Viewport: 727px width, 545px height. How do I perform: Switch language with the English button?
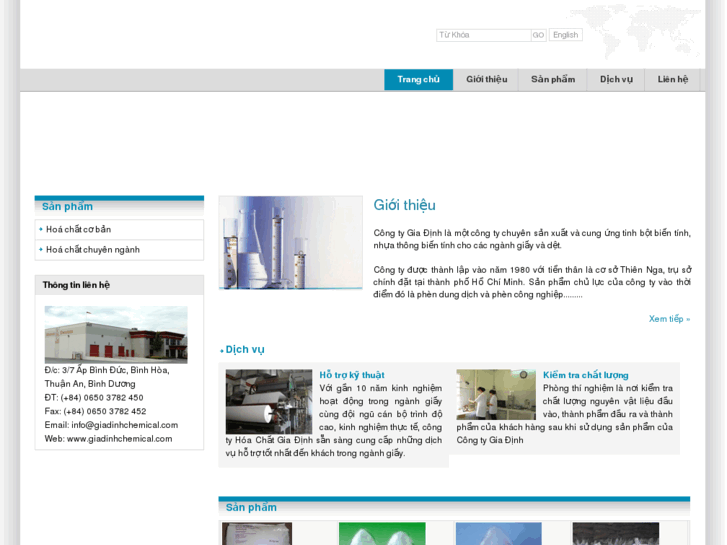(566, 35)
